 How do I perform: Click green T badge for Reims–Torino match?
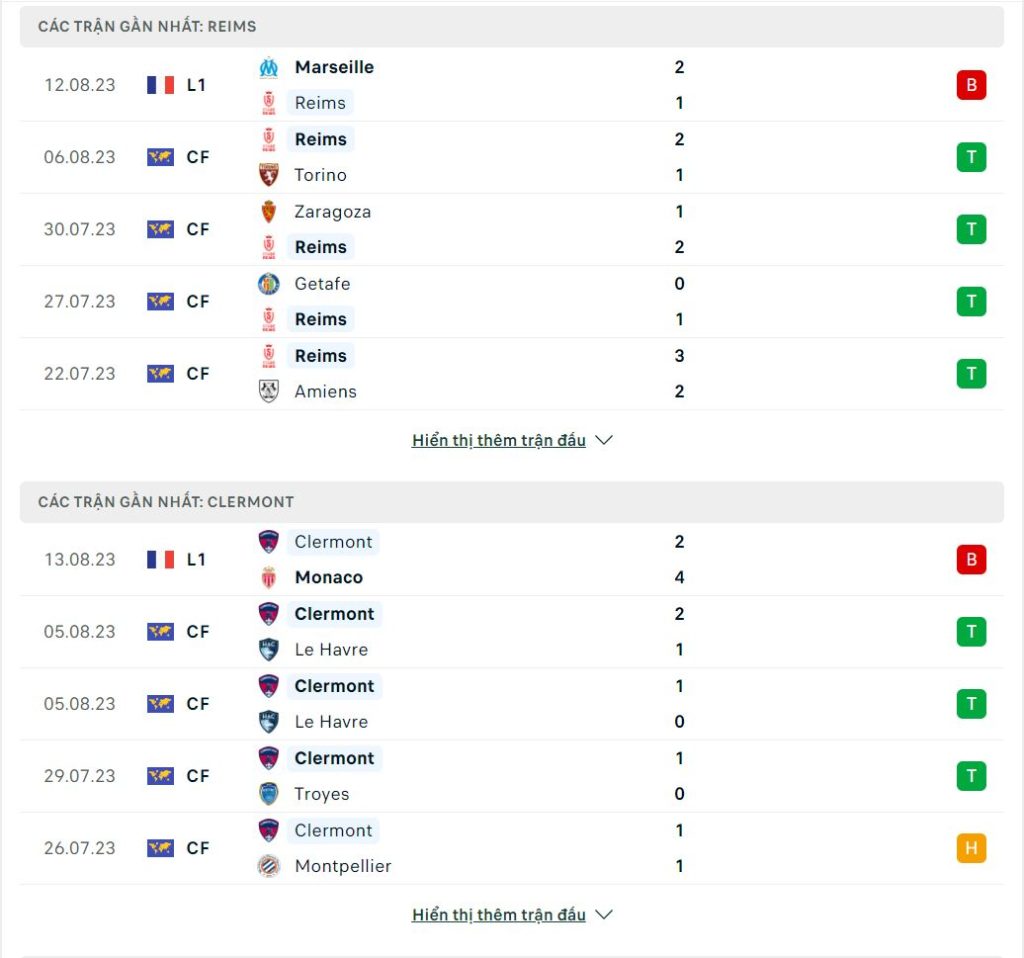pyautogui.click(x=971, y=157)
